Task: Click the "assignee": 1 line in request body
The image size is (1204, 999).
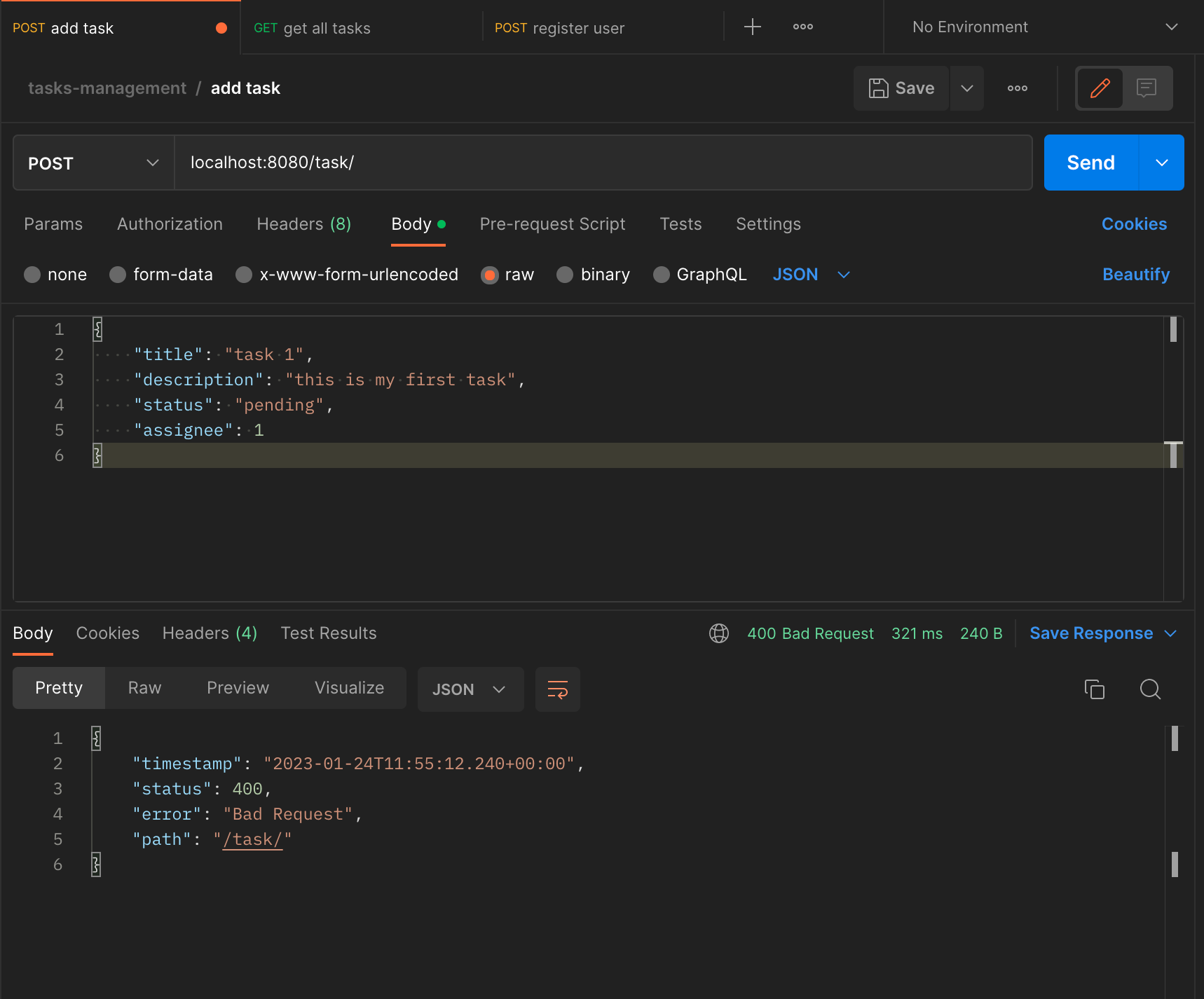Action: coord(199,430)
